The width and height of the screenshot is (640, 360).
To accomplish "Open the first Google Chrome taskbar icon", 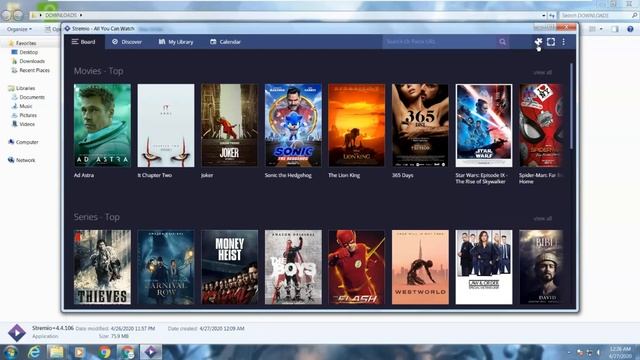I will click(x=104, y=352).
